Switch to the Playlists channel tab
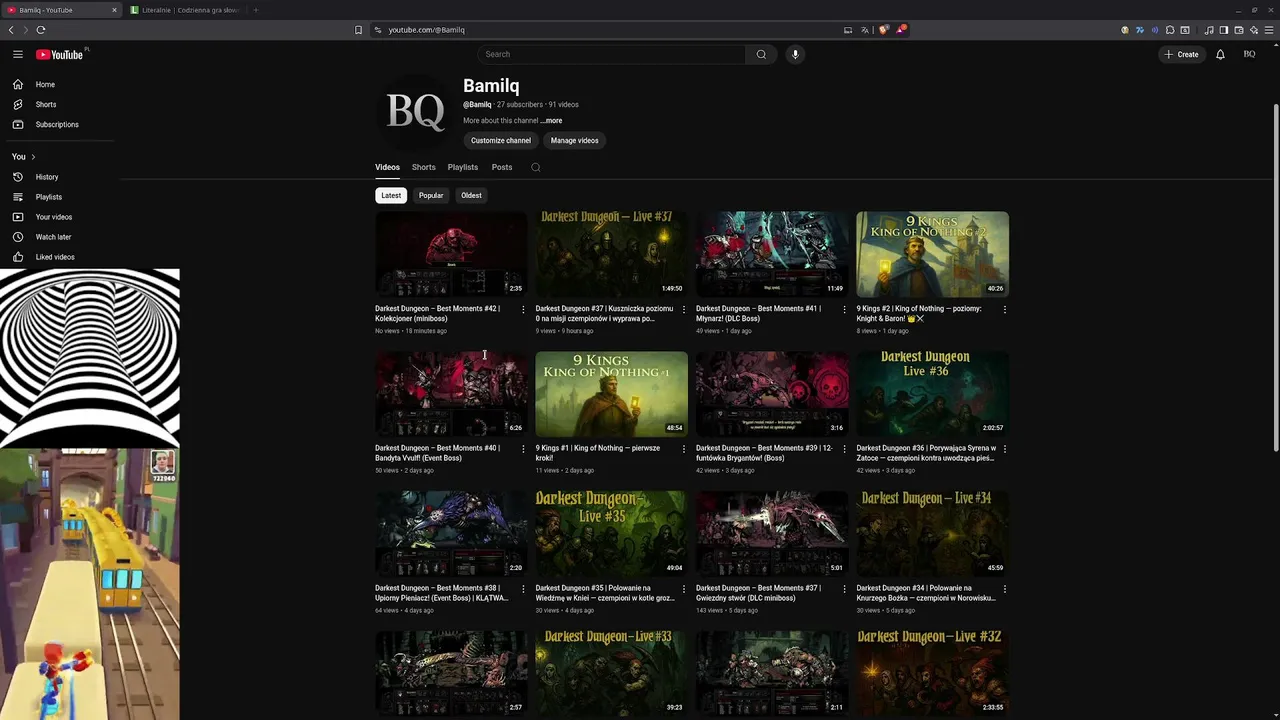 click(463, 167)
